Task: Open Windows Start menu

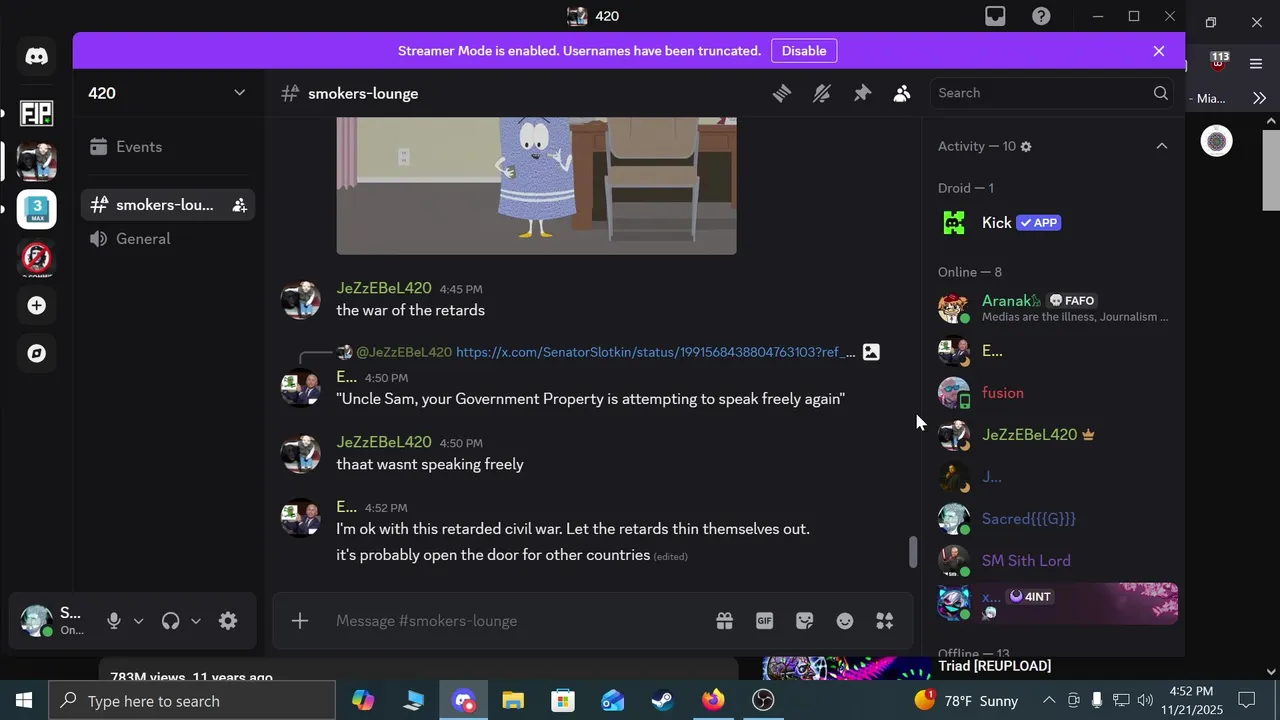Action: [x=24, y=701]
